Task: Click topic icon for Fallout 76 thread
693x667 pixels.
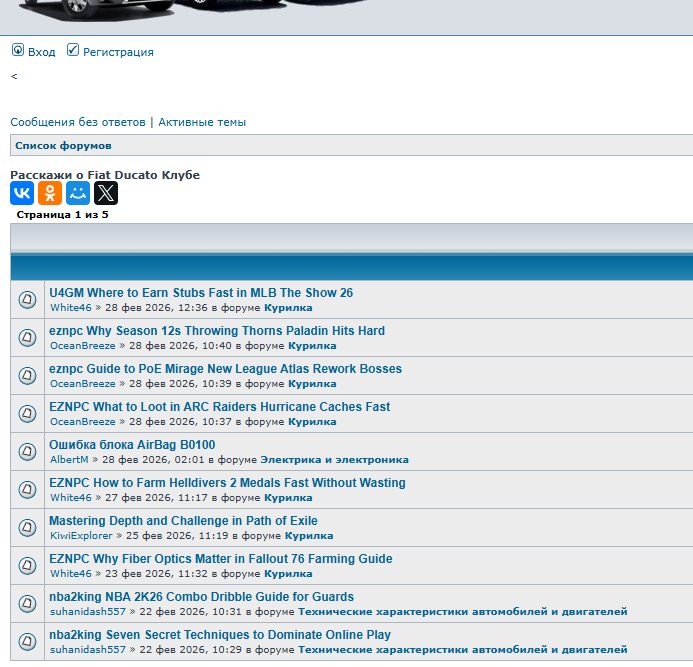Action: [x=27, y=566]
